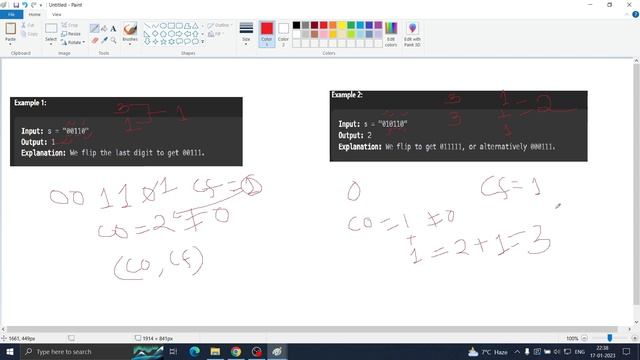The width and height of the screenshot is (640, 360).
Task: Show hidden system tray icons
Action: click(x=517, y=351)
